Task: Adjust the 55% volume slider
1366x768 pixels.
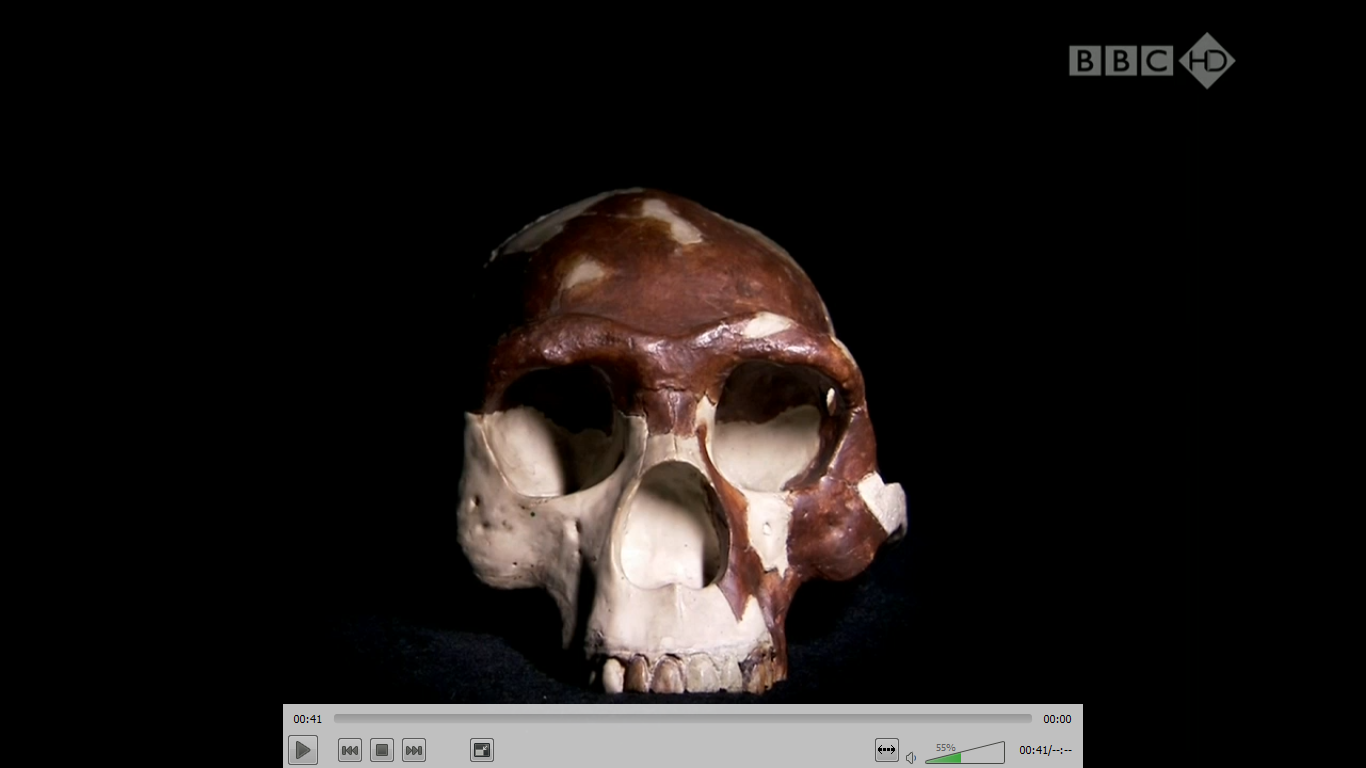Action: click(965, 753)
